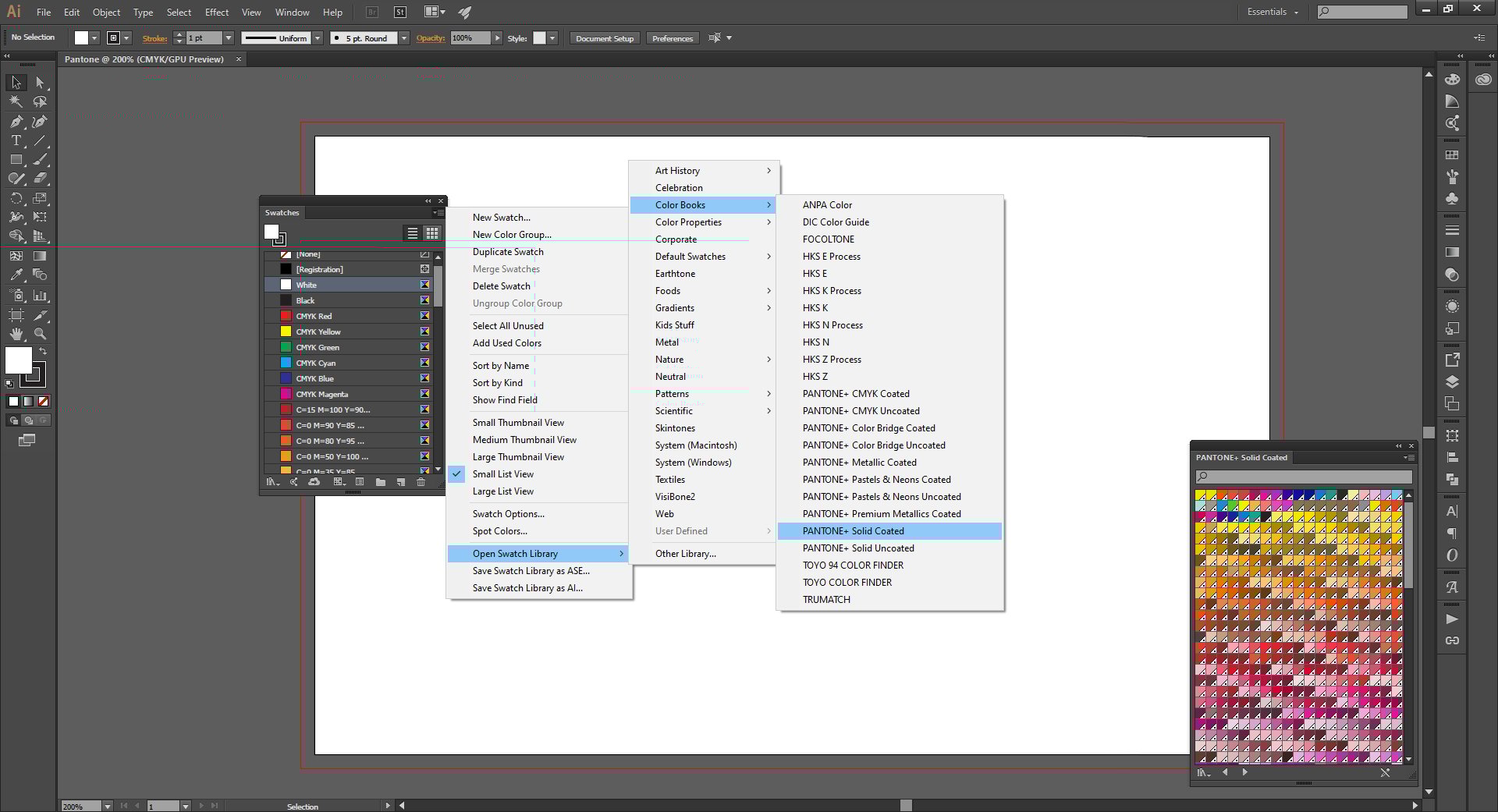Choose Large List View option
1498x812 pixels.
pos(502,491)
